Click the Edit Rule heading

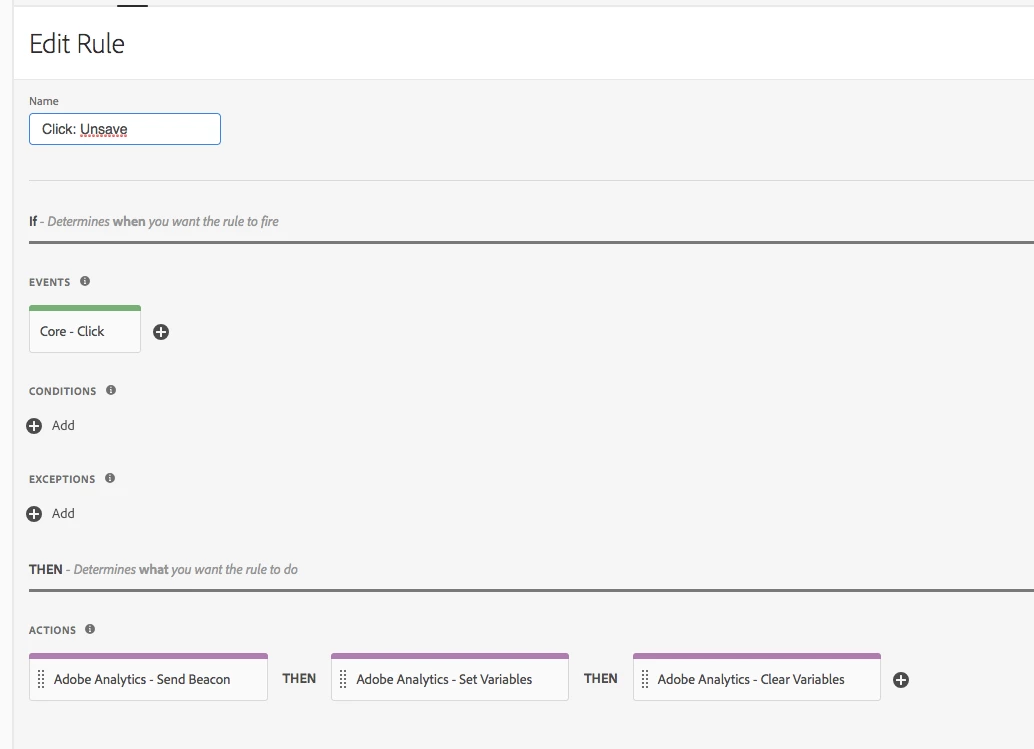point(77,44)
